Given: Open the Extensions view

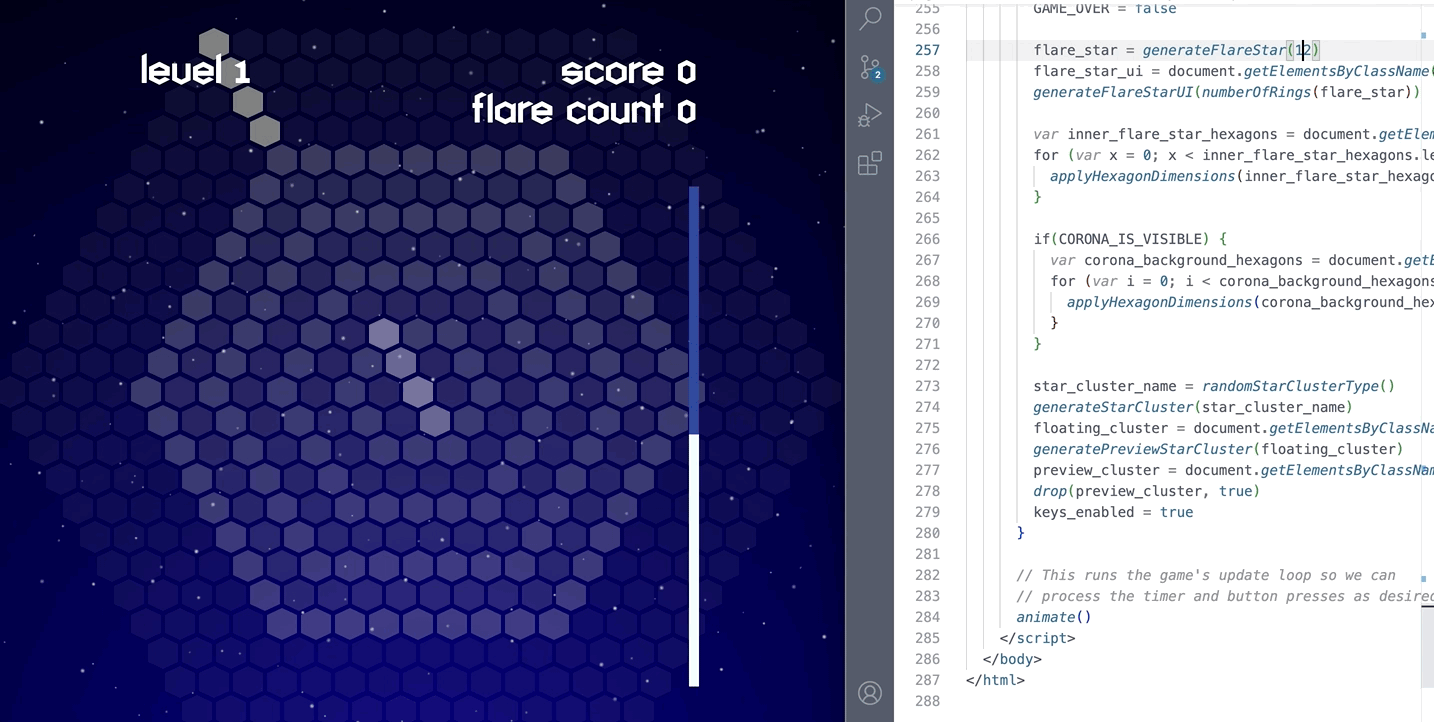Looking at the screenshot, I should (x=870, y=163).
